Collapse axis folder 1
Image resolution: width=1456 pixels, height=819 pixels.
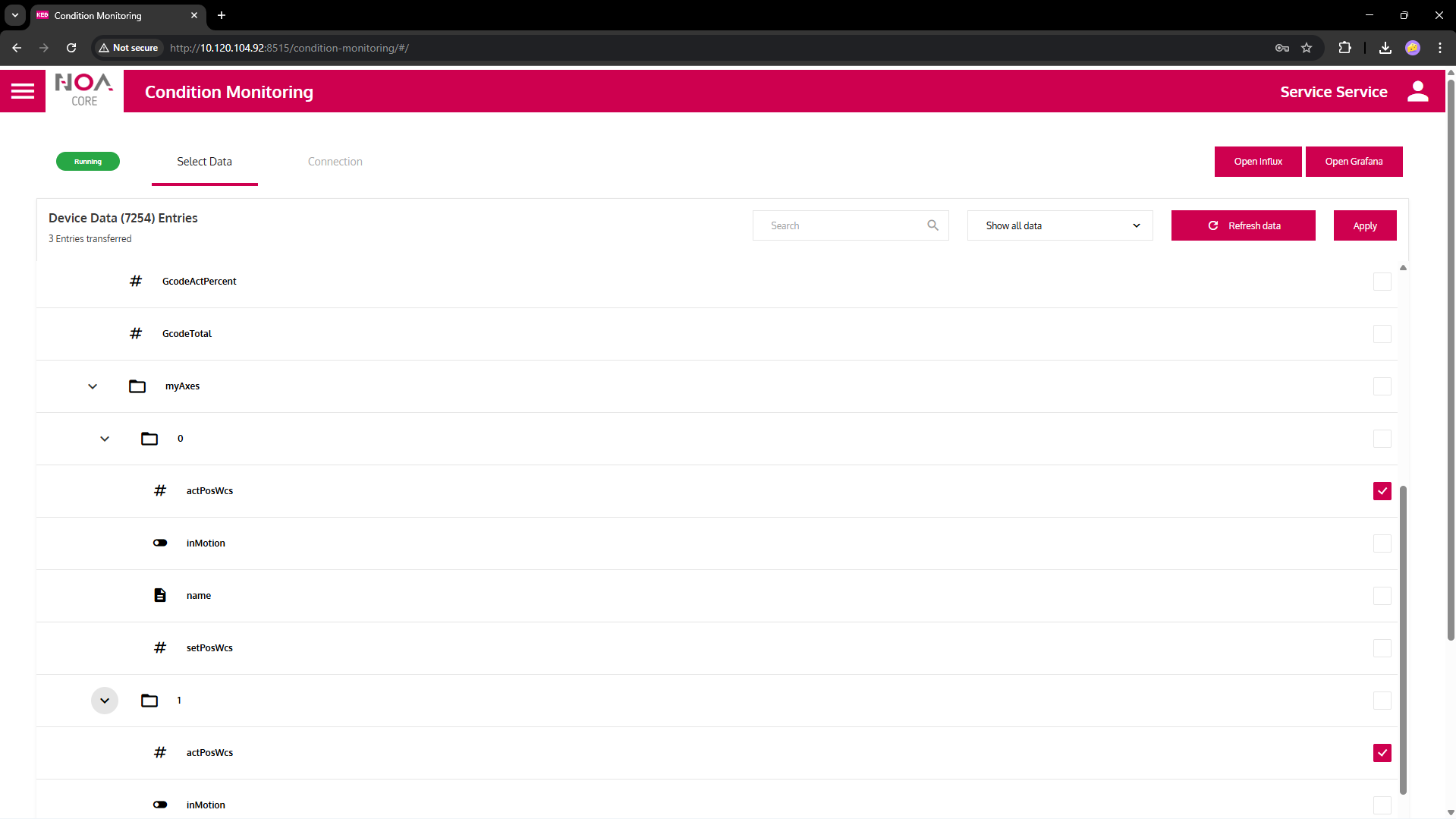point(105,701)
